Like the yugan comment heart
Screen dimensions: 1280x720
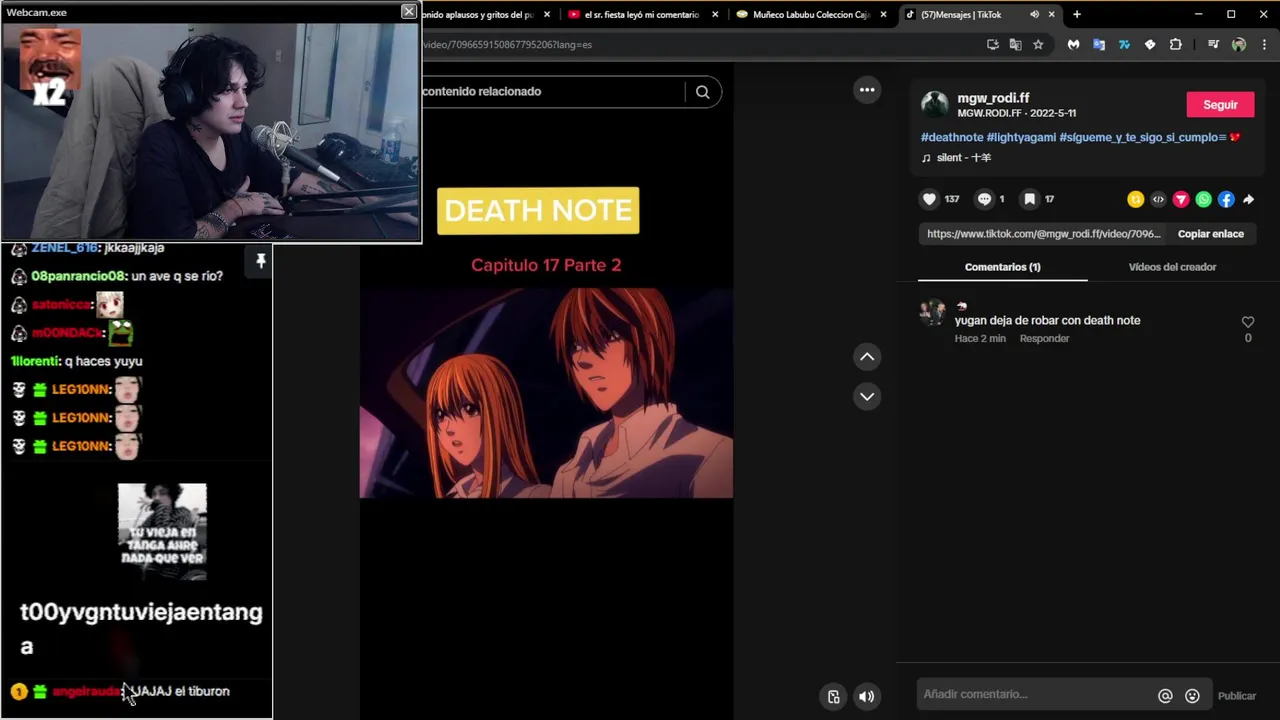(1248, 322)
